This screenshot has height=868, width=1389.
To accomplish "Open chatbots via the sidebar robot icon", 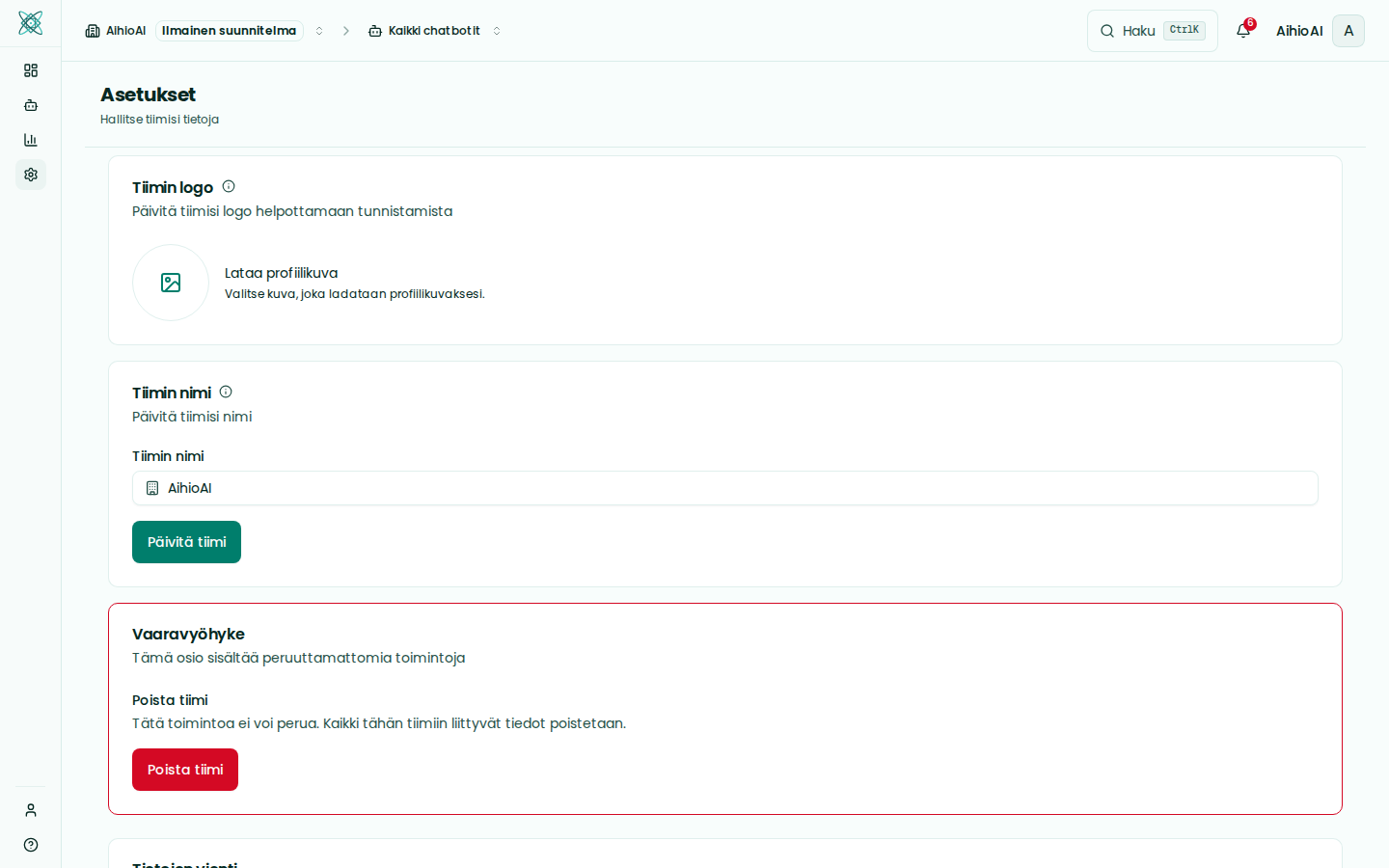I will point(31,105).
